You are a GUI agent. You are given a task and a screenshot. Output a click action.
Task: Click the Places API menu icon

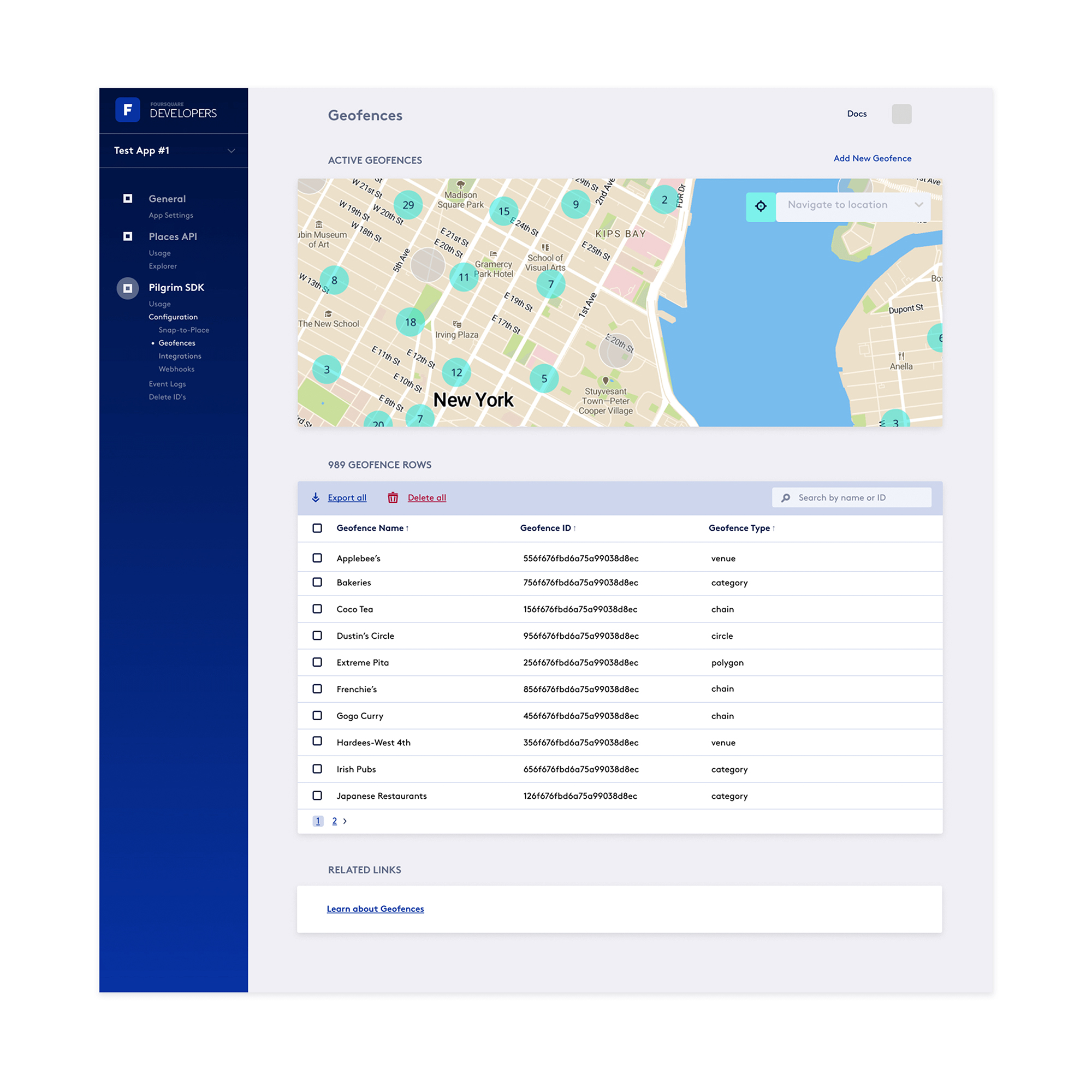[127, 237]
